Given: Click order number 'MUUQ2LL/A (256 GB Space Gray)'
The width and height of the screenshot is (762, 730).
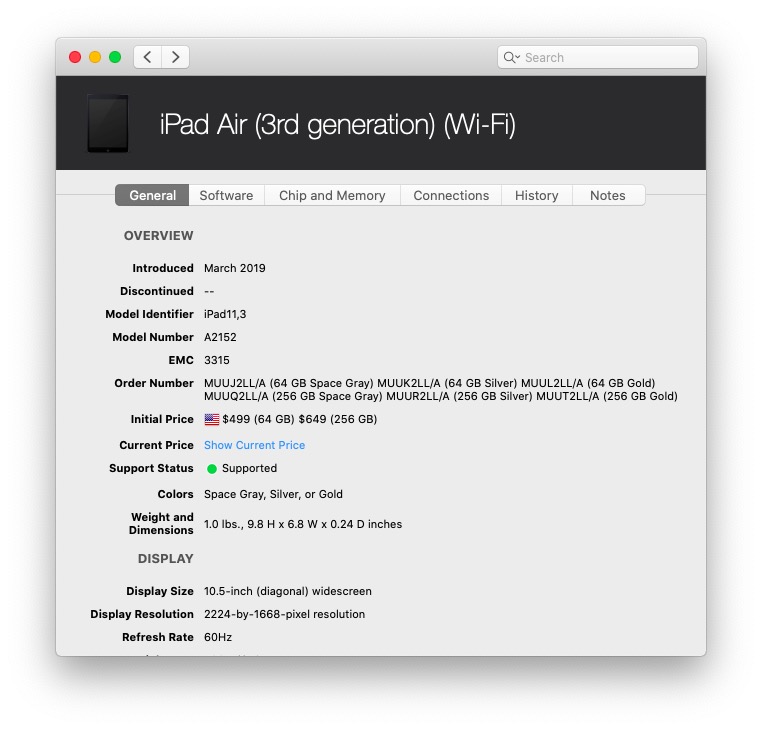Looking at the screenshot, I should pyautogui.click(x=293, y=396).
